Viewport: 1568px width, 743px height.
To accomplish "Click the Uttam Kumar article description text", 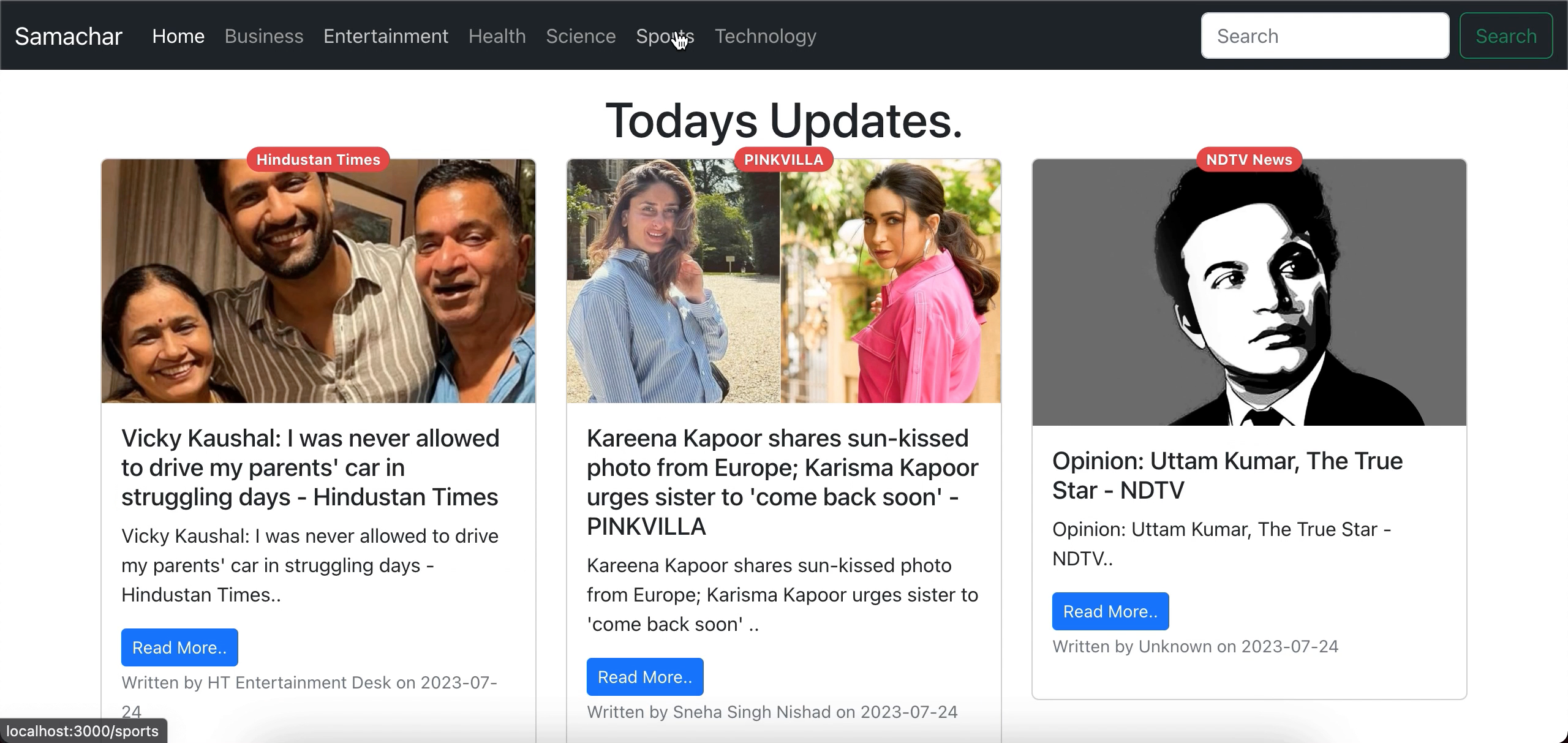I will pos(1222,544).
